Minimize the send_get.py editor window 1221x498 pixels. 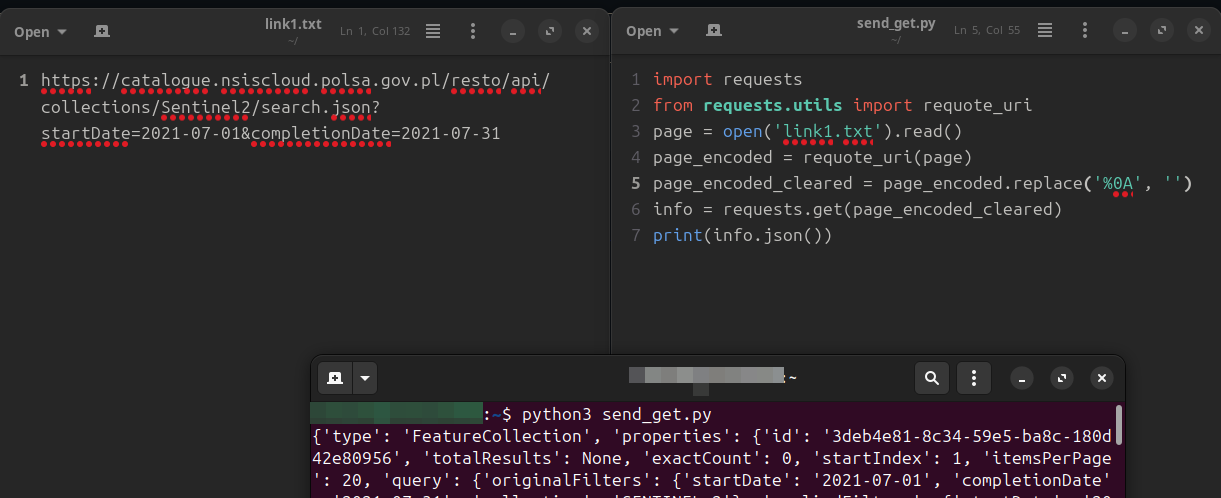tap(1124, 31)
